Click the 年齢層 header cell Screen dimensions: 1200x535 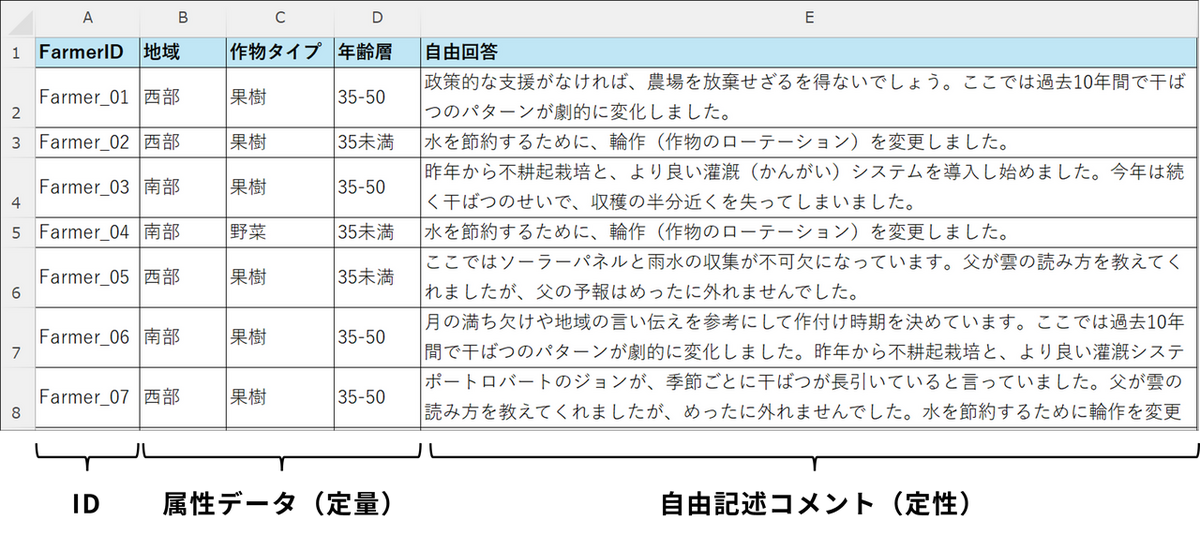click(x=377, y=51)
